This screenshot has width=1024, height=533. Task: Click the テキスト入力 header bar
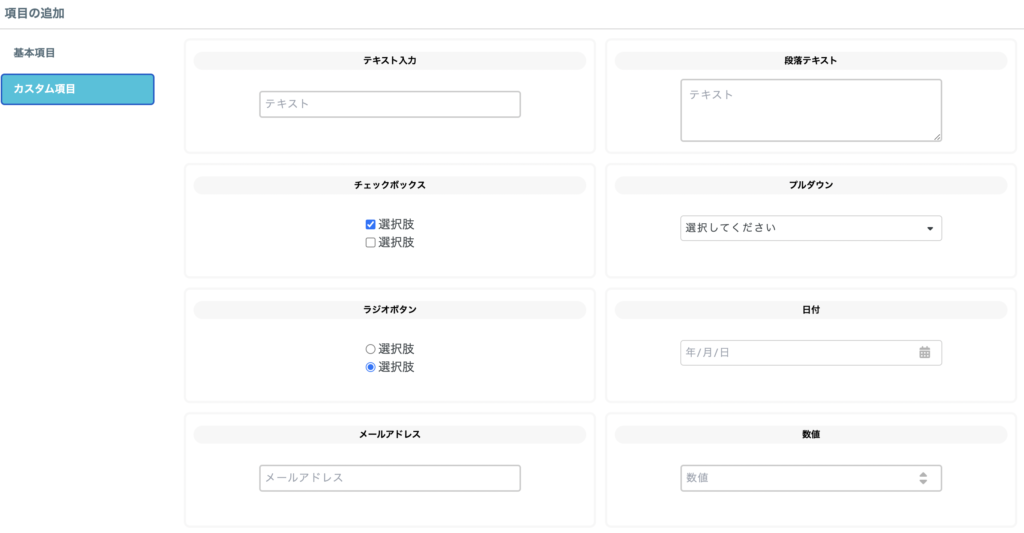[x=389, y=61]
